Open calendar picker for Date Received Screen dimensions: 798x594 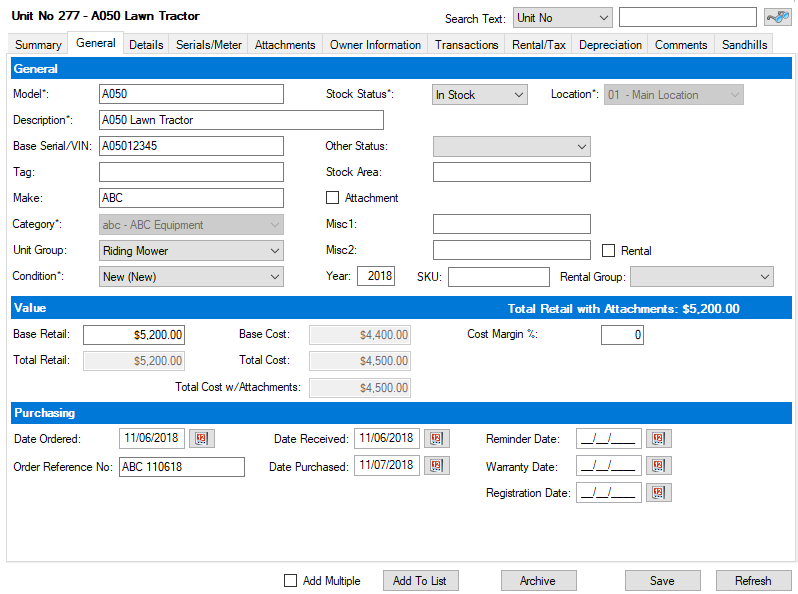tap(437, 438)
